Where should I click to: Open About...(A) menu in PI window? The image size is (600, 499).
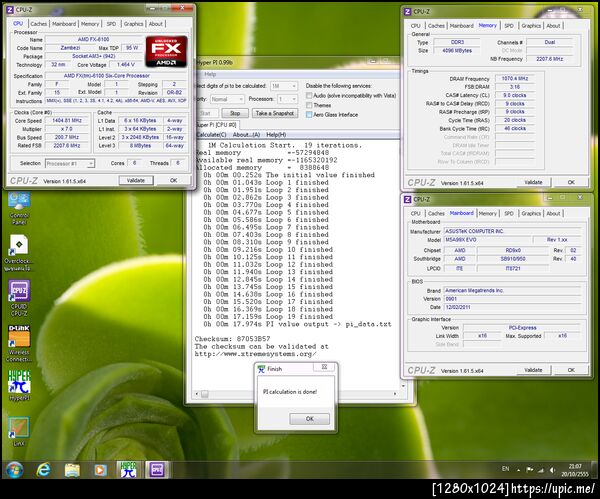click(x=246, y=135)
